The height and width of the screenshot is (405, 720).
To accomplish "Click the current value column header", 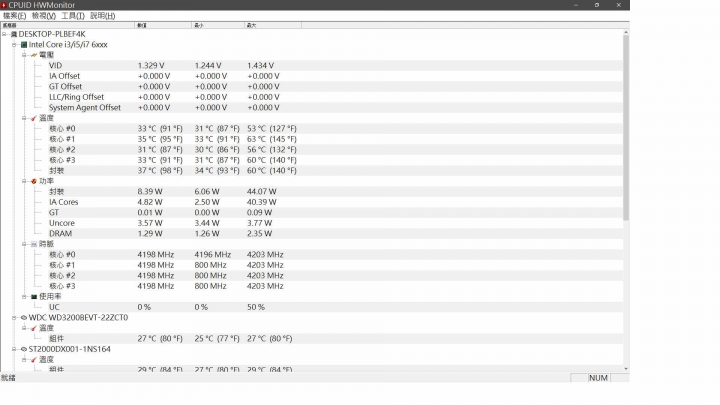I will point(163,25).
